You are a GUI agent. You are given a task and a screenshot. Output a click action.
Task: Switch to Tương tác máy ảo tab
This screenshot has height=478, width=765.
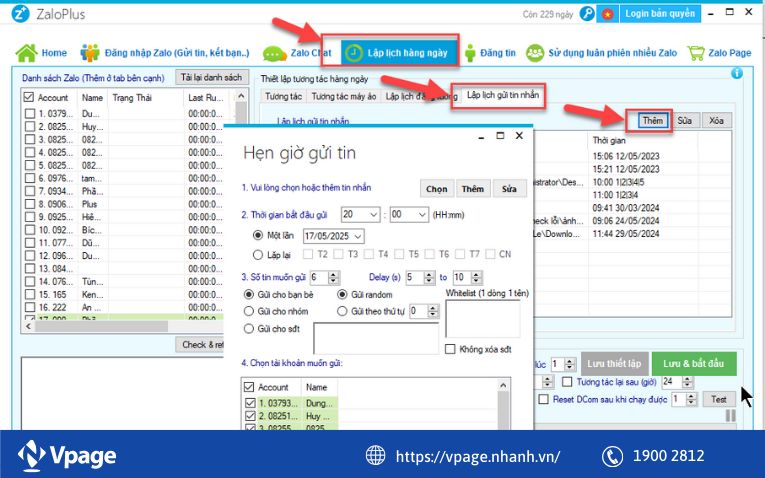343,97
